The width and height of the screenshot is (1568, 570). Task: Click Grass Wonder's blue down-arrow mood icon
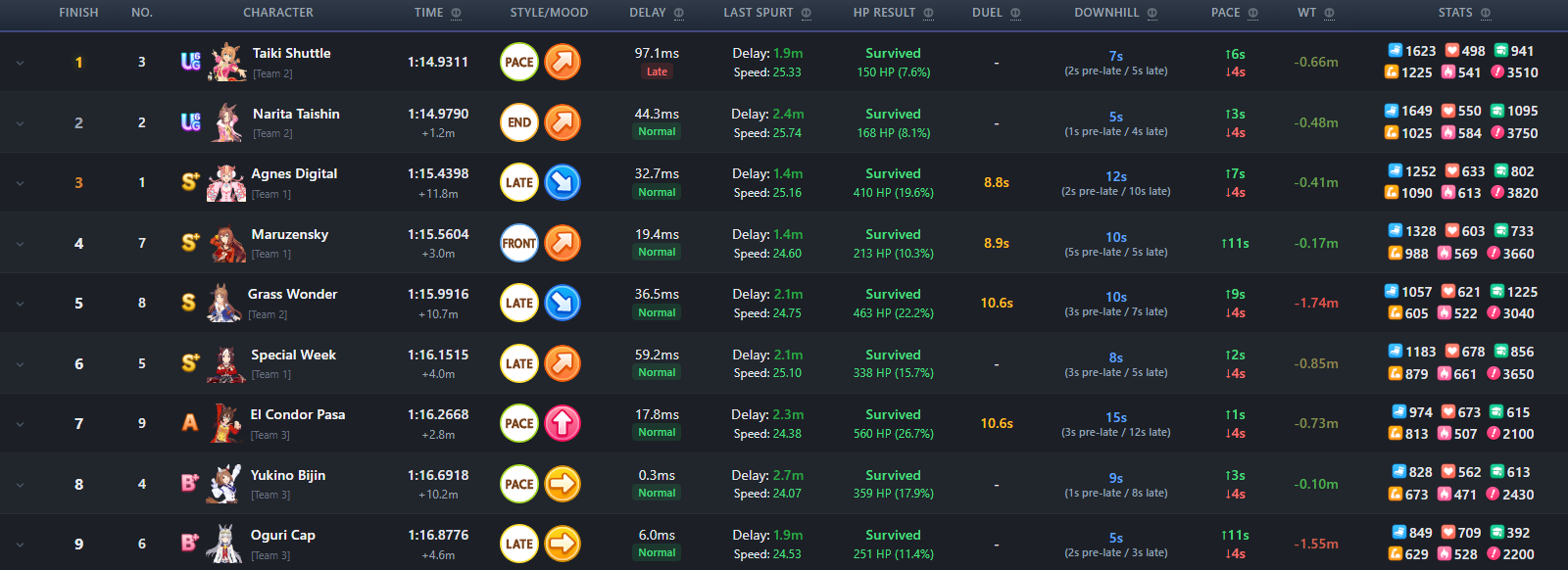point(563,303)
